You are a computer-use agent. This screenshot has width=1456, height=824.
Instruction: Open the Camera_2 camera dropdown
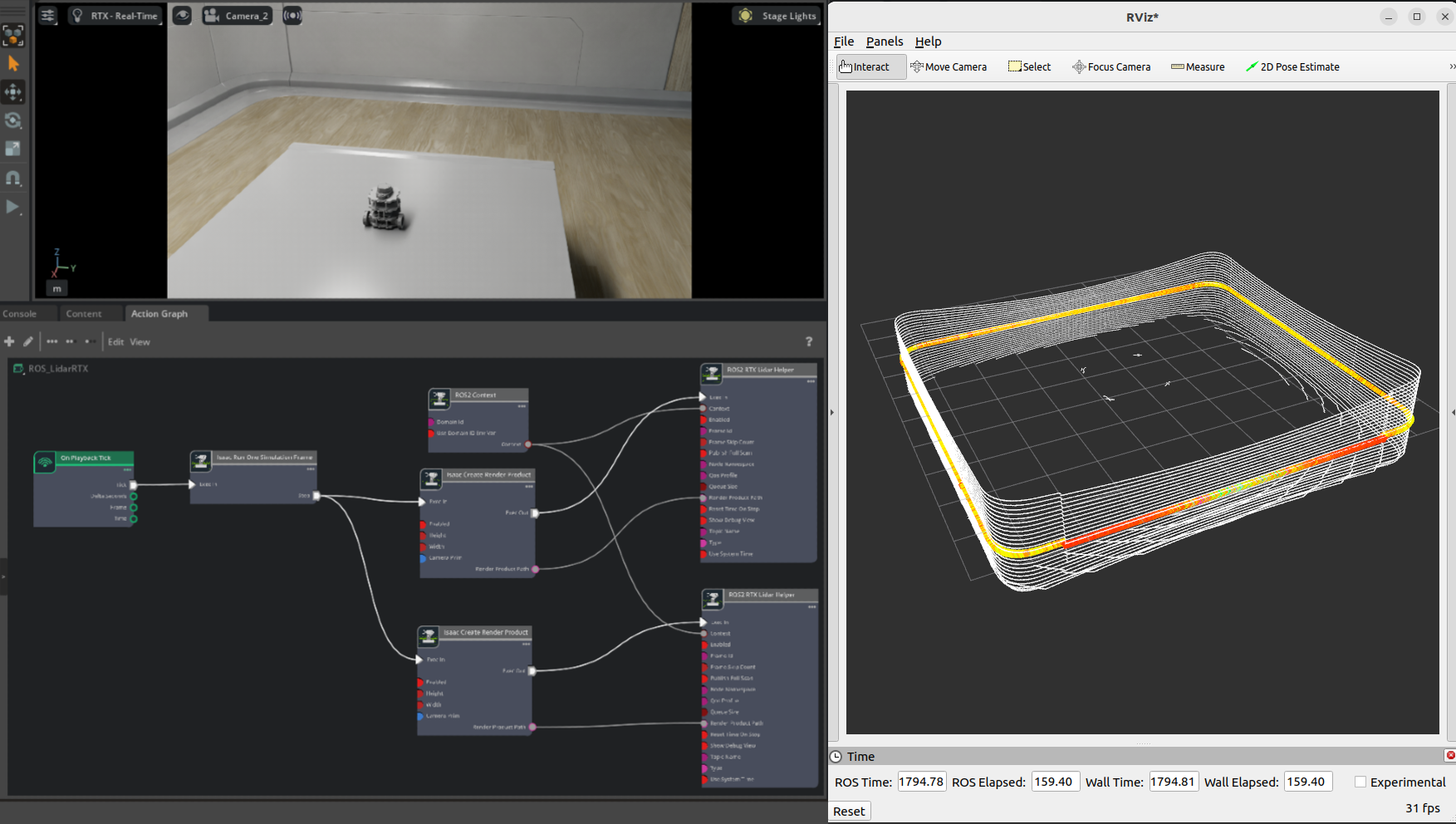click(x=238, y=16)
